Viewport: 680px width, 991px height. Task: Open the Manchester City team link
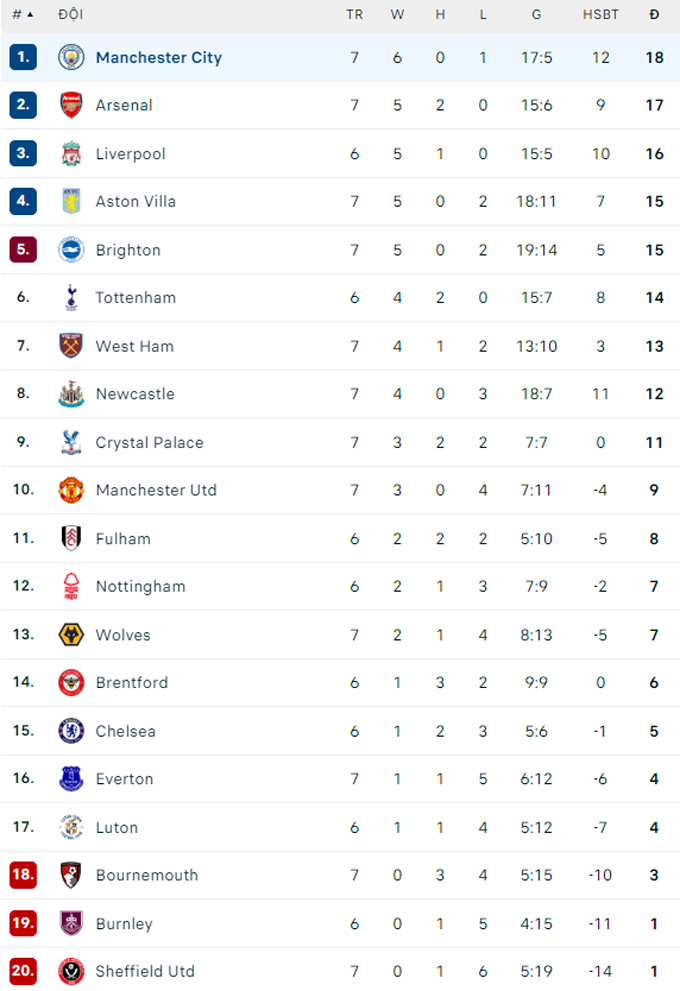(159, 58)
